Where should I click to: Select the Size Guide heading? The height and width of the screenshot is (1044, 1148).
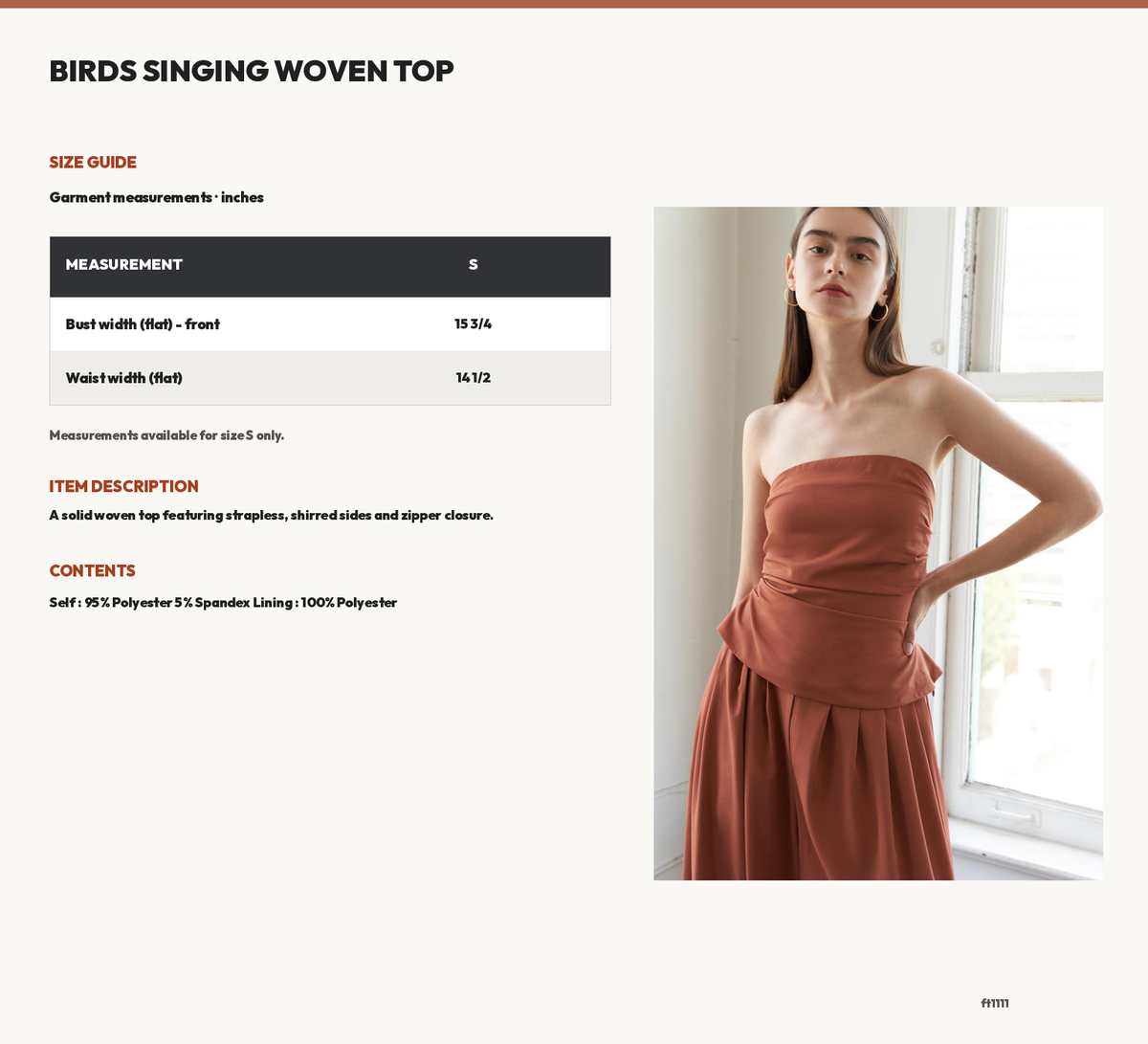click(93, 163)
